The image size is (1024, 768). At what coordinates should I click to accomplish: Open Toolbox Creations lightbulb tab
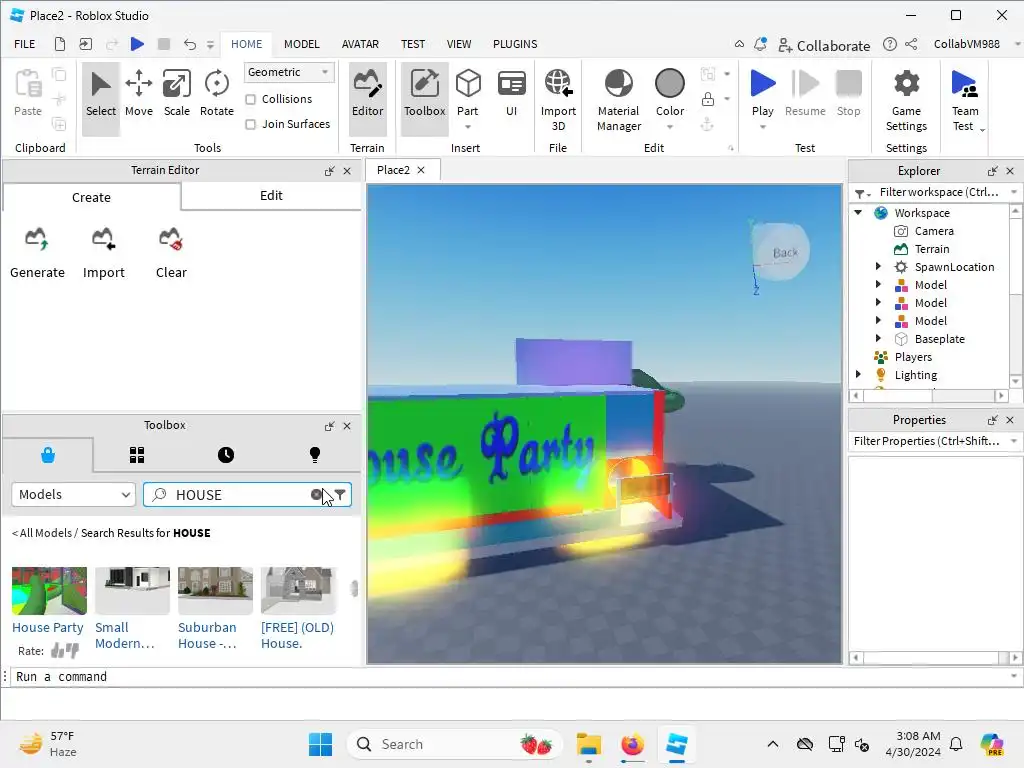coord(315,455)
